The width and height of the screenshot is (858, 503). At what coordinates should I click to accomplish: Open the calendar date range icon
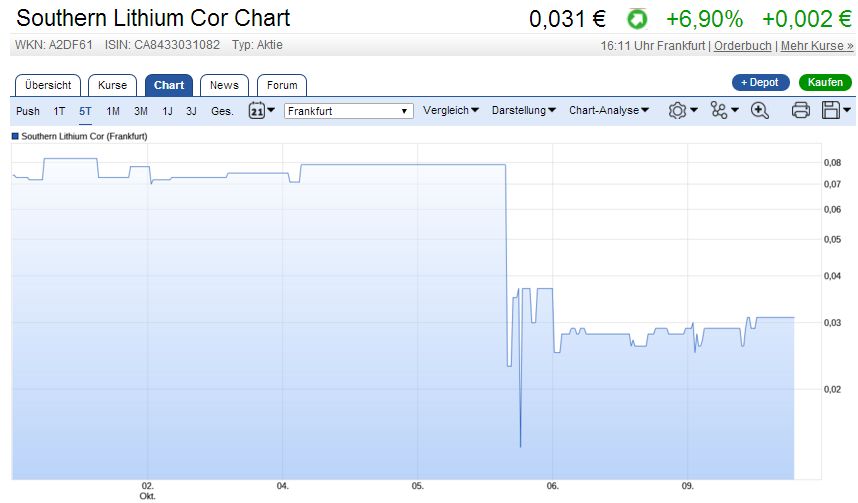coord(257,111)
